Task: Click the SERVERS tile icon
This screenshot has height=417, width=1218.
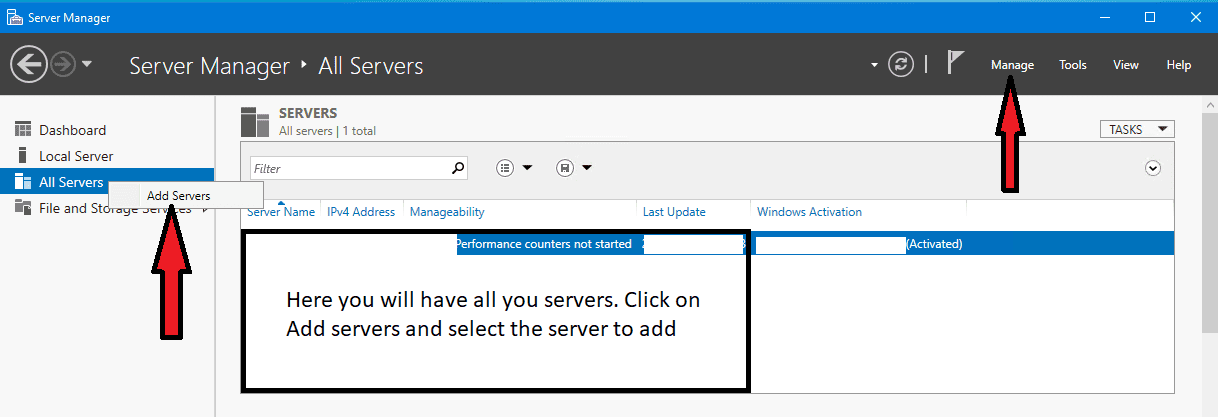Action: coord(255,121)
